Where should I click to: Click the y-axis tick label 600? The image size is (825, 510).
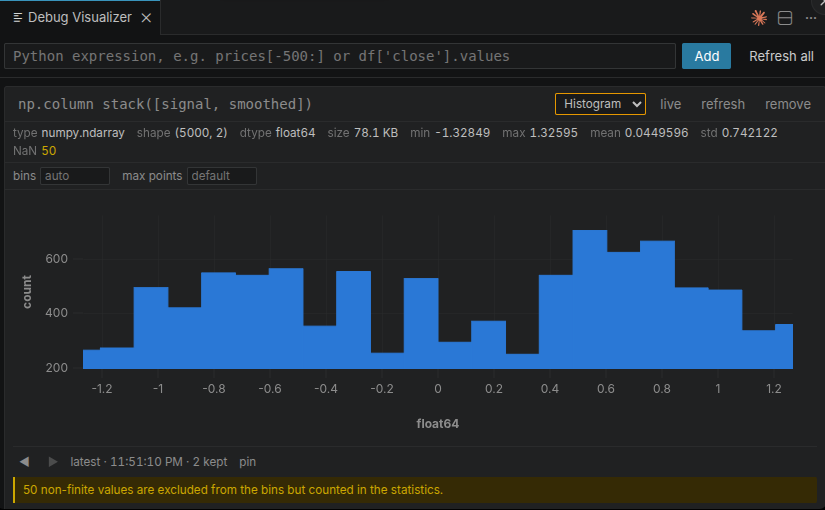pos(56,259)
